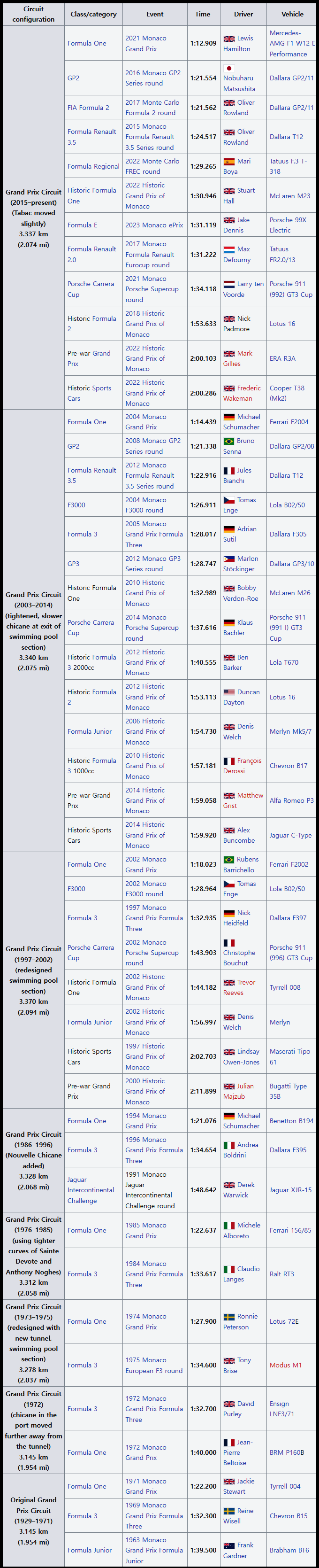The width and height of the screenshot is (319, 1568).
Task: Open the Tyrrell 008 vehicle link
Action: point(285,987)
